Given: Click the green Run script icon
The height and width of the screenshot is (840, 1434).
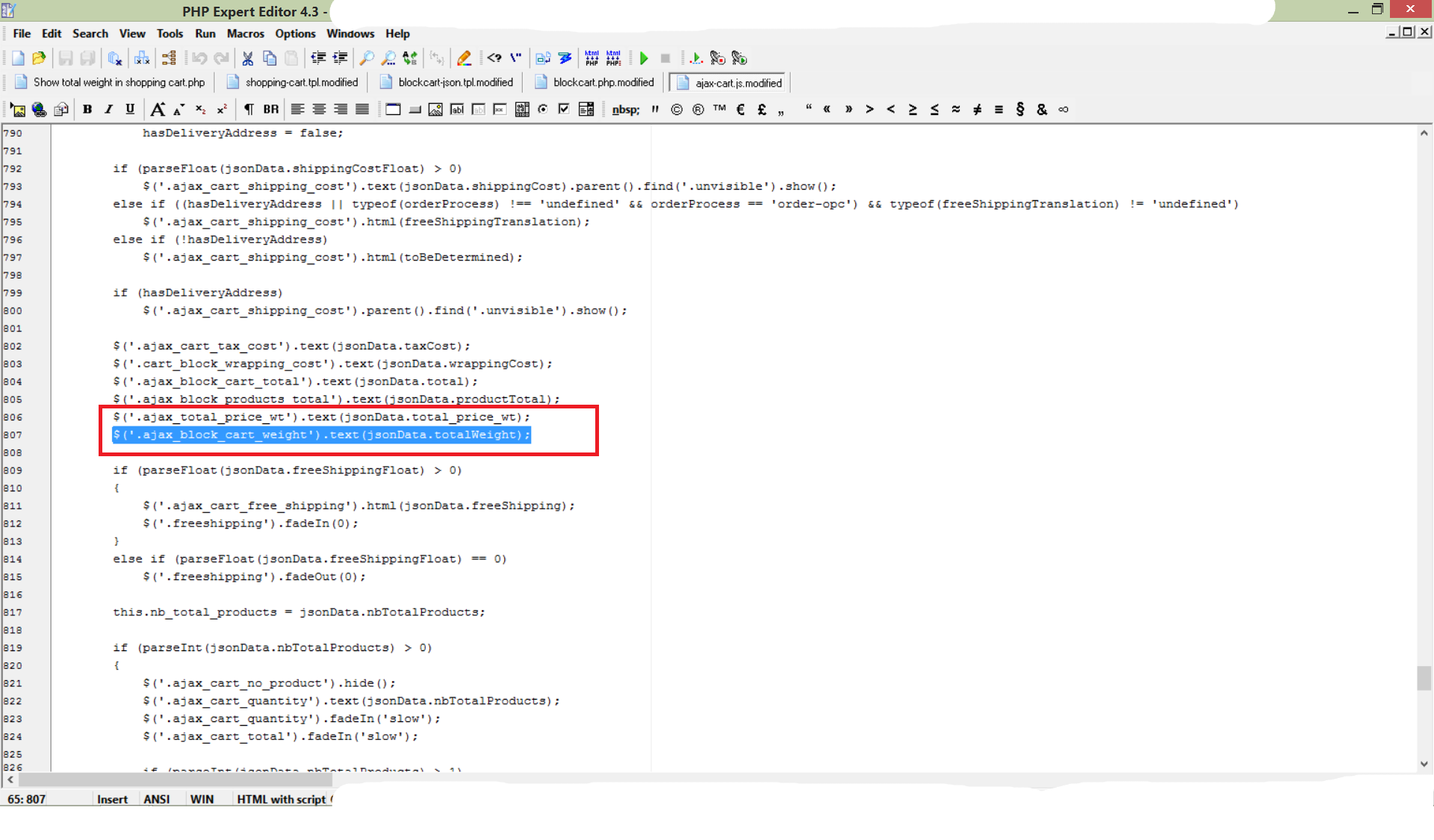Looking at the screenshot, I should pyautogui.click(x=644, y=58).
